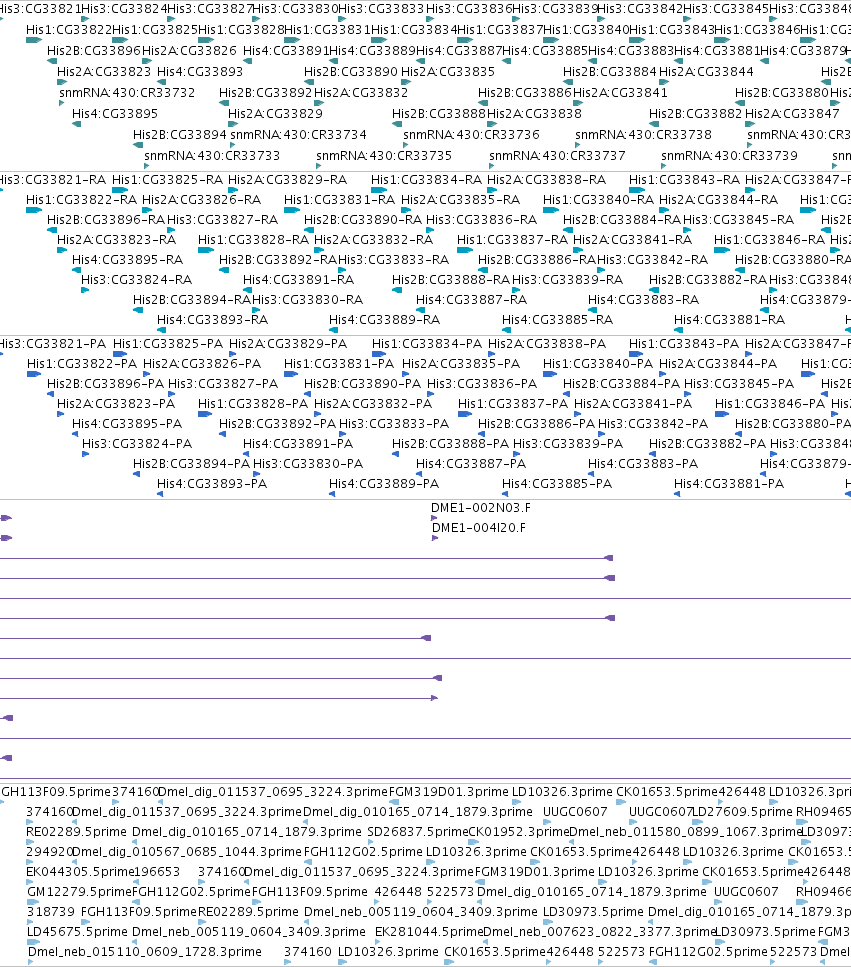Select transcript label His1:CG33843-RA
The width and height of the screenshot is (851, 967).
pyautogui.click(x=684, y=179)
